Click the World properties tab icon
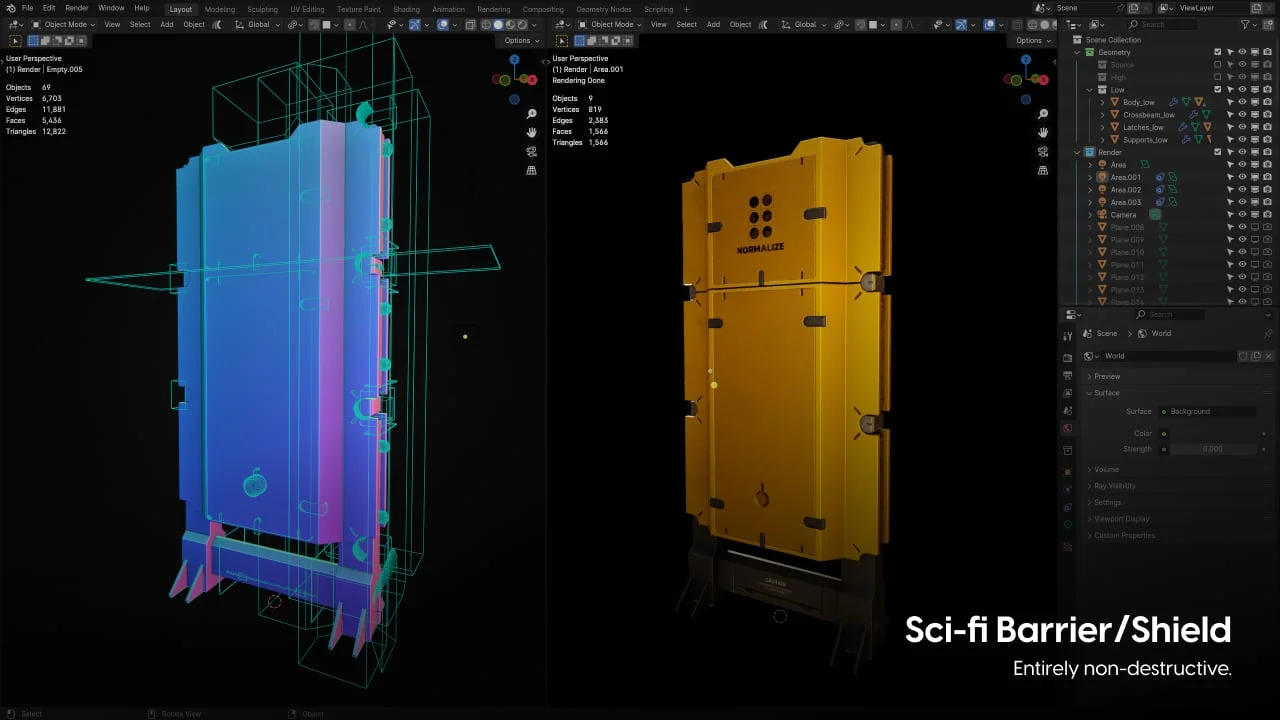1280x720 pixels. (x=1068, y=429)
